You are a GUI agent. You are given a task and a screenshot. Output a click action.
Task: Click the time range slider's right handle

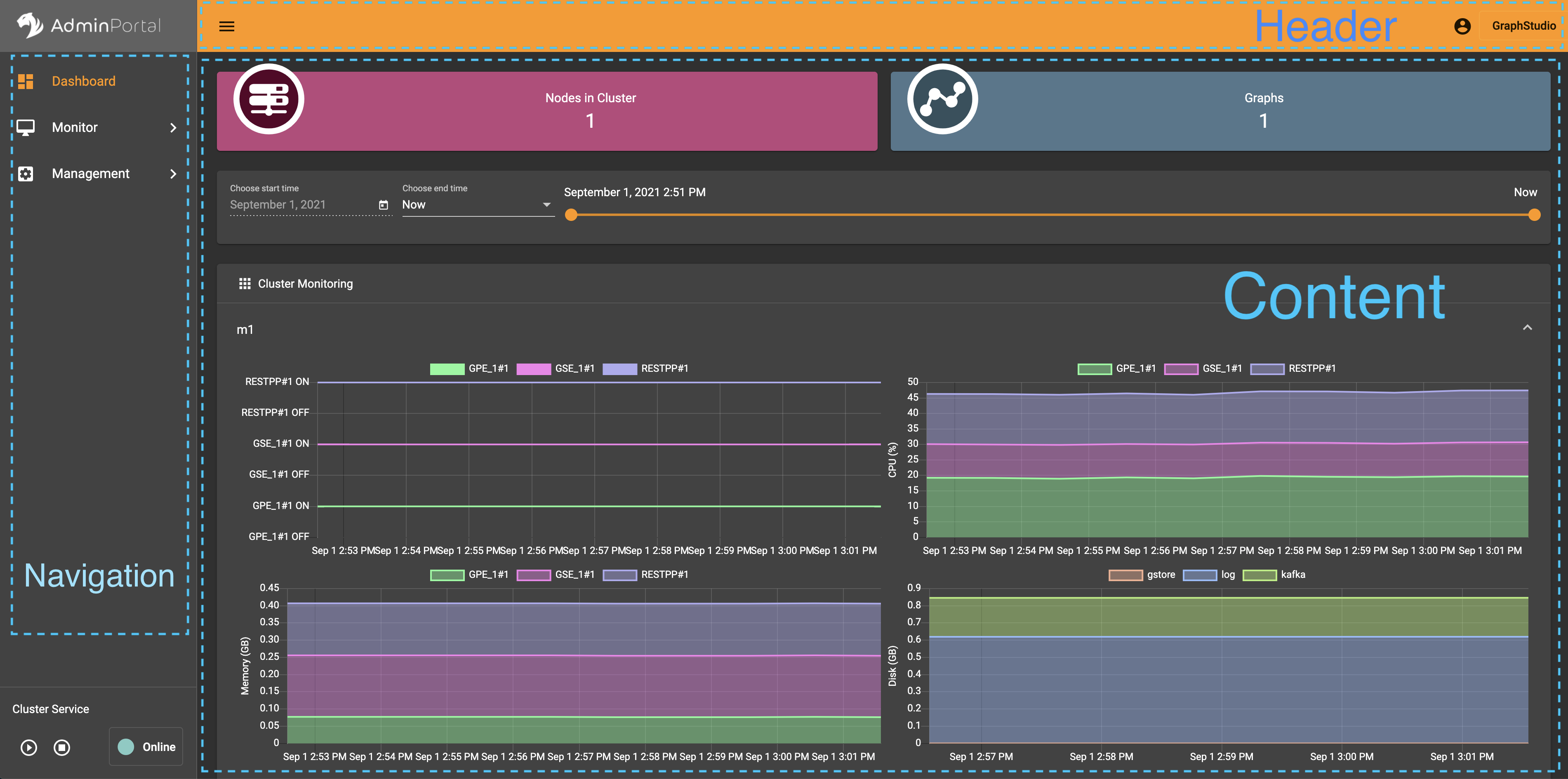(x=1534, y=215)
